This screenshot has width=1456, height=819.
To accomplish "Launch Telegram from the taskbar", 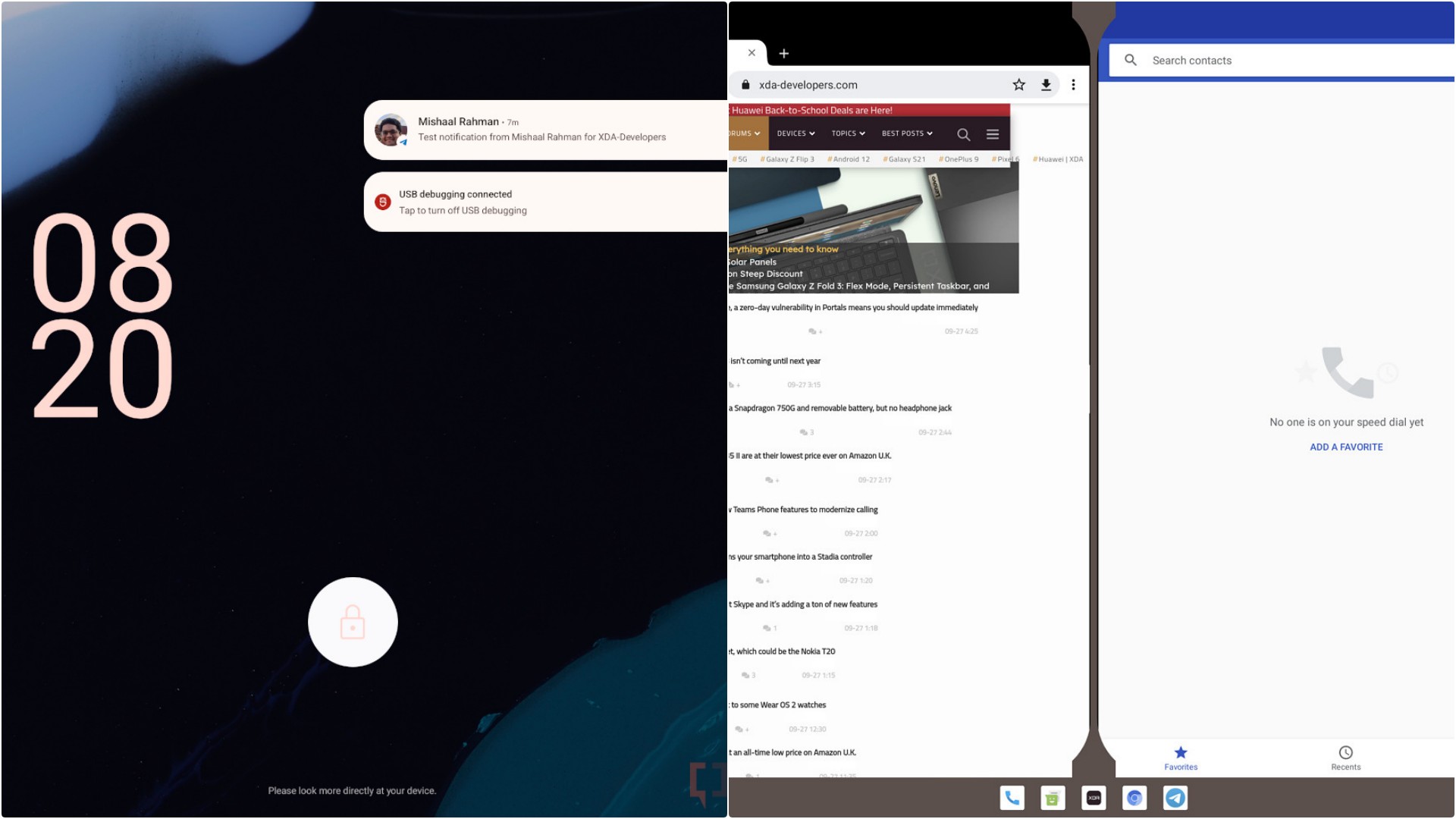I will pyautogui.click(x=1175, y=798).
